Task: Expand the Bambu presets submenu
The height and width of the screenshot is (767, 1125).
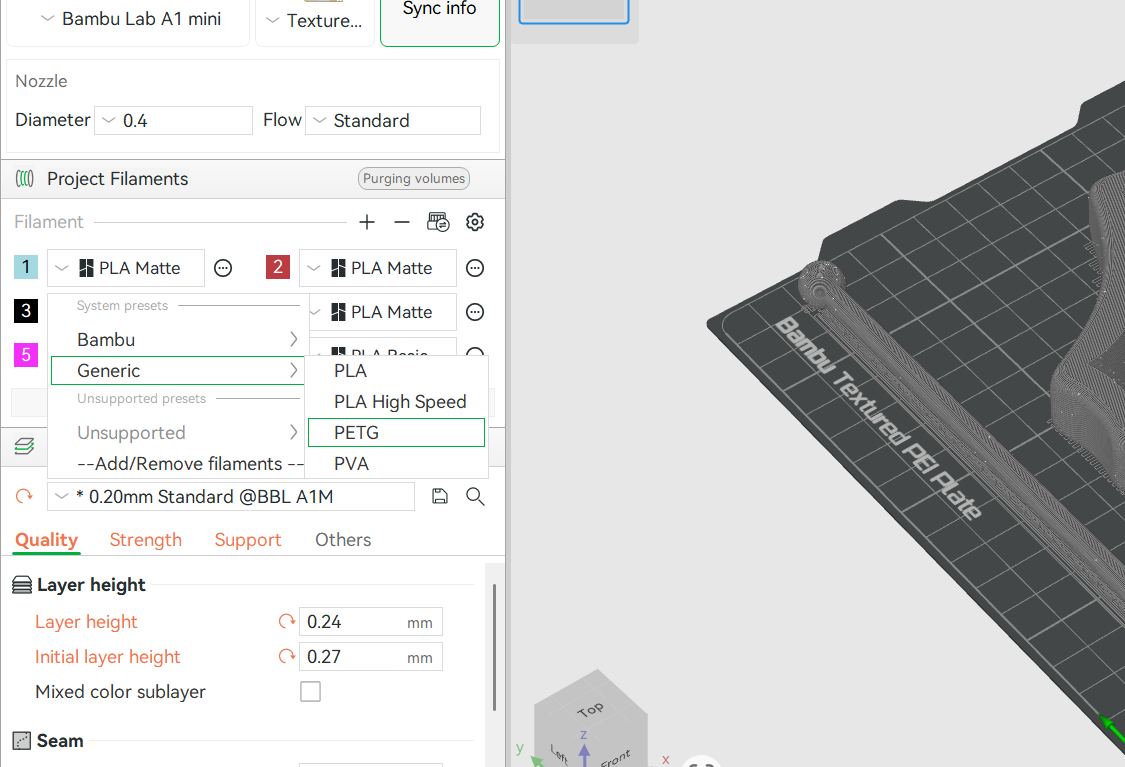Action: click(178, 339)
